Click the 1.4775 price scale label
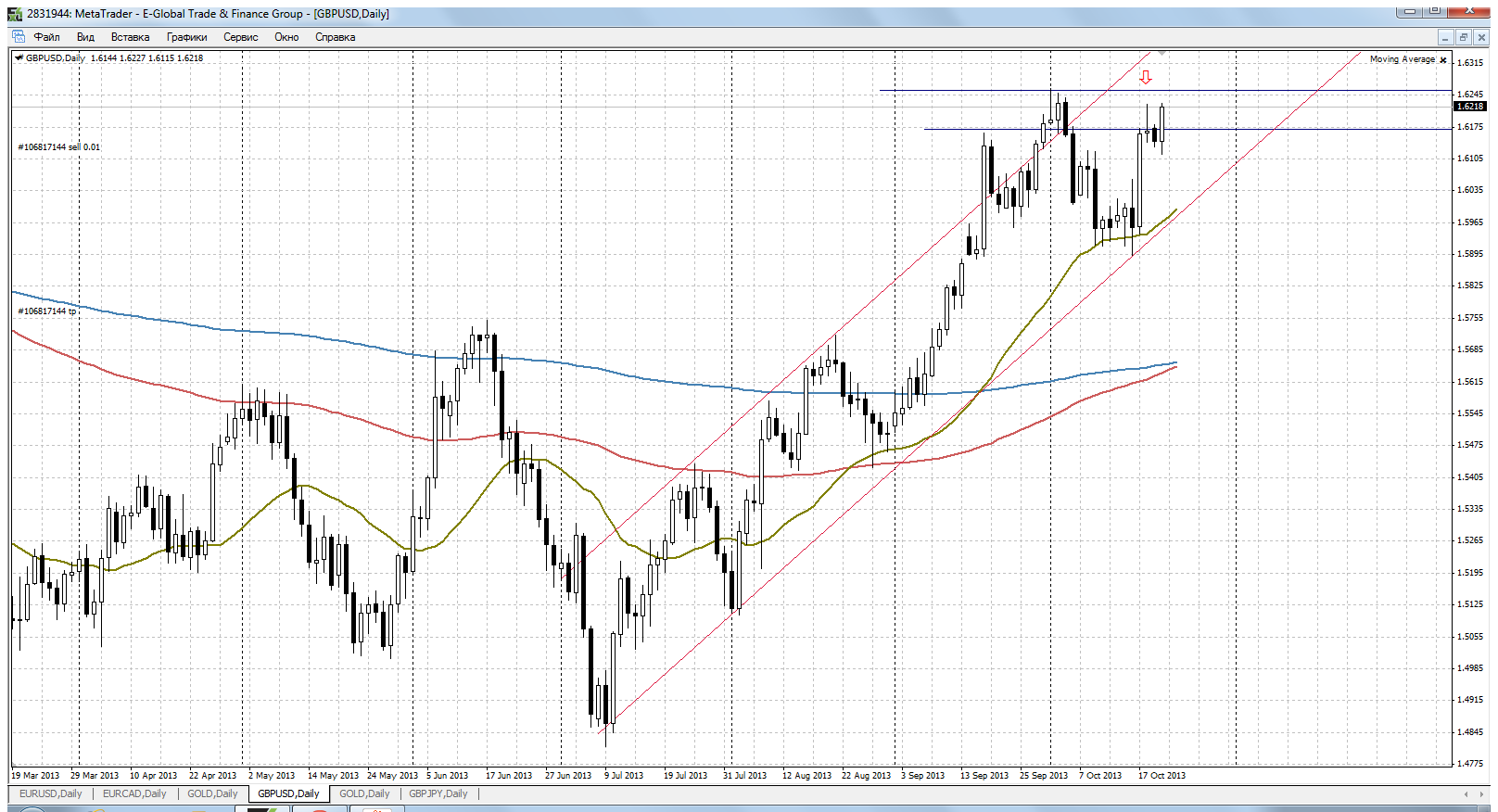 pos(1470,764)
